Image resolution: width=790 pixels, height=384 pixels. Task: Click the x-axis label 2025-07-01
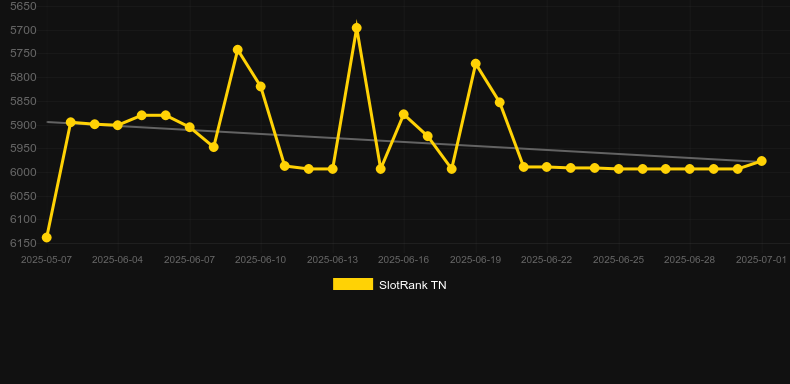click(761, 260)
